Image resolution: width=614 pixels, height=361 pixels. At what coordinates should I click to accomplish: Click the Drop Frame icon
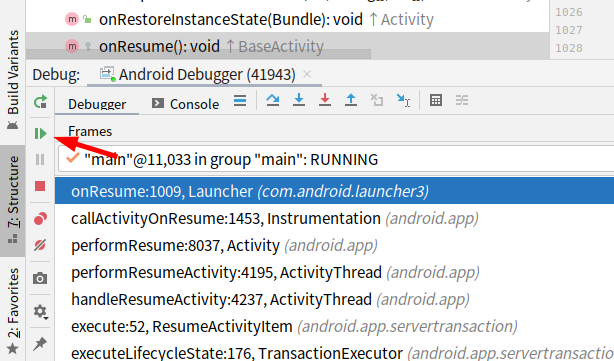tap(377, 100)
